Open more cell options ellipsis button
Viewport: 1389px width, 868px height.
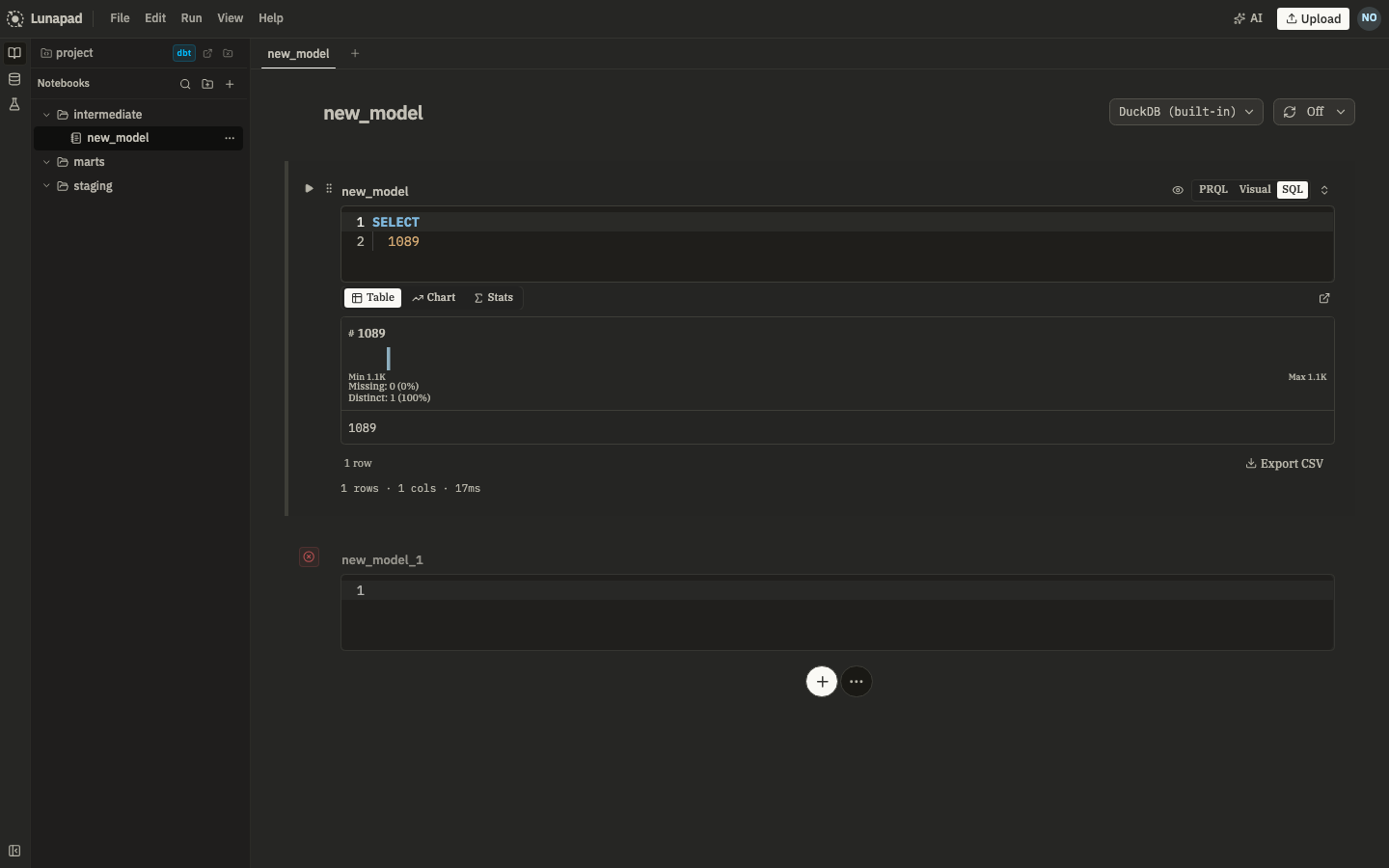857,682
